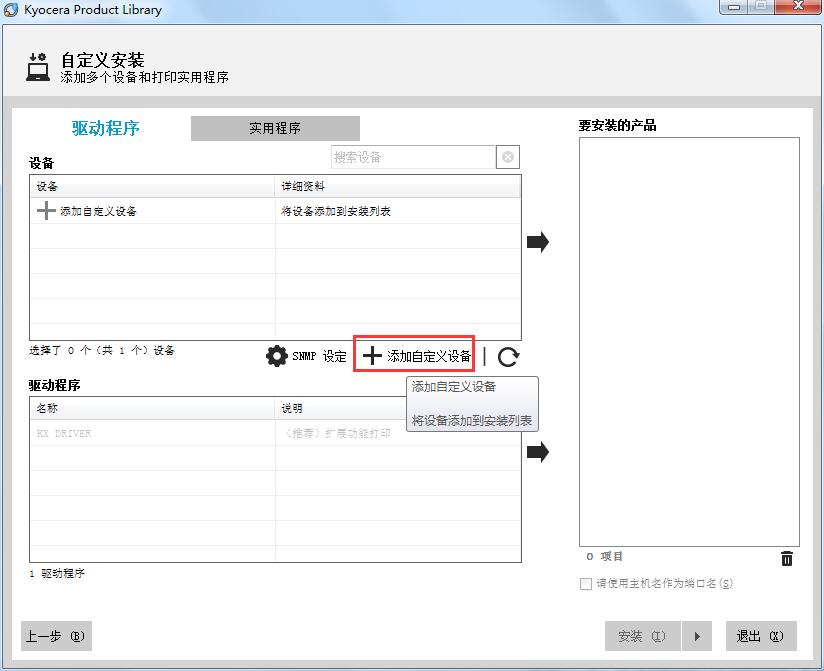Toggle the 请使用主机名作为端口名 checkbox
The width and height of the screenshot is (824, 671).
[x=585, y=584]
